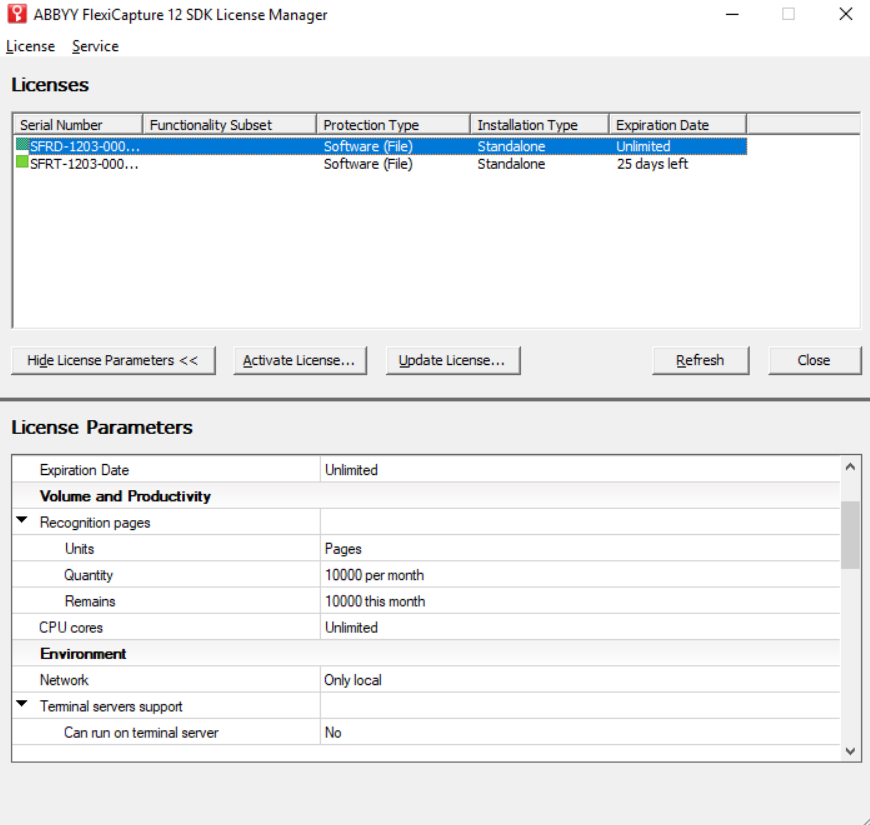Click the Activate License... button

coord(300,361)
